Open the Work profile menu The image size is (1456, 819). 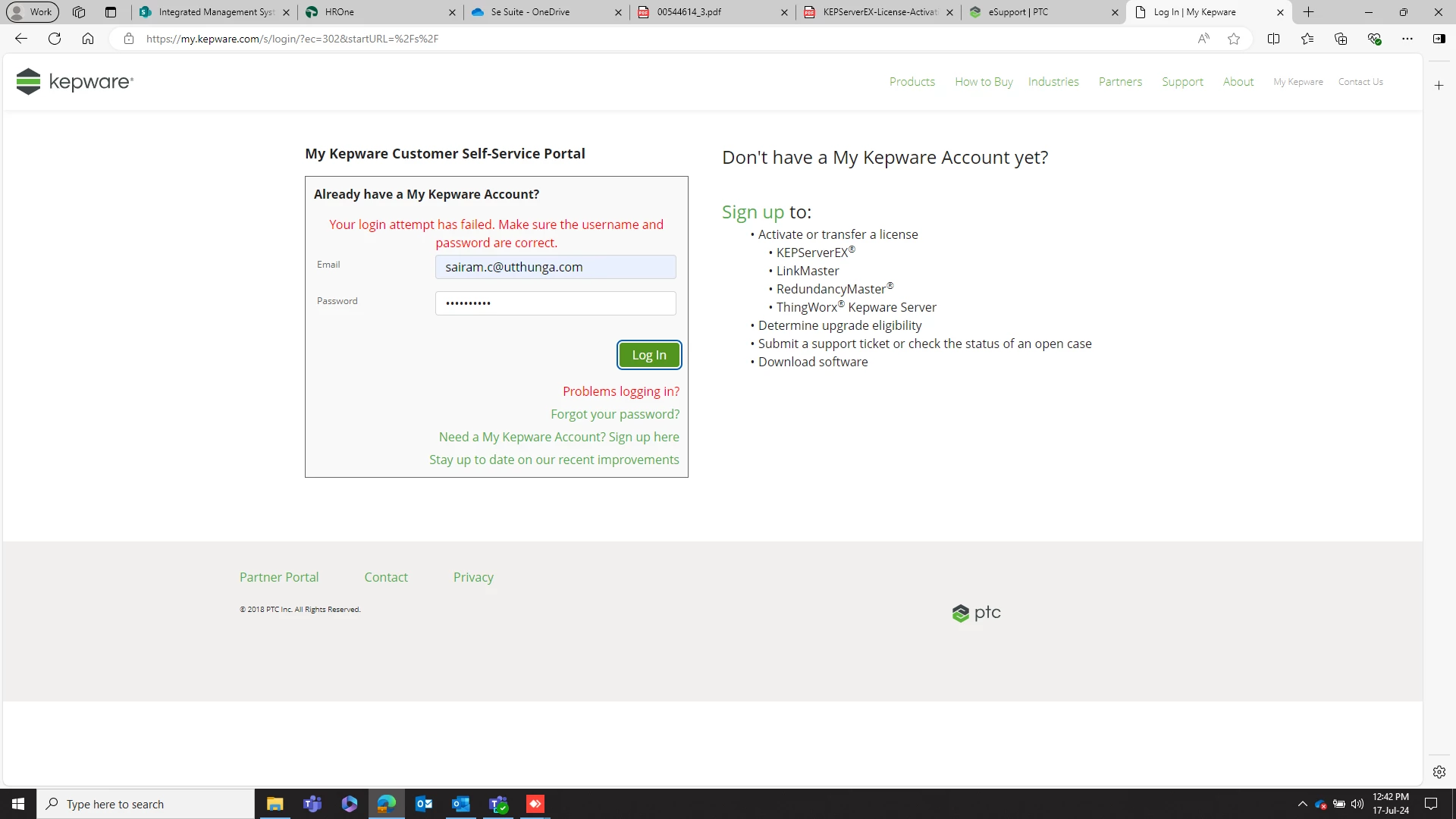pos(32,12)
